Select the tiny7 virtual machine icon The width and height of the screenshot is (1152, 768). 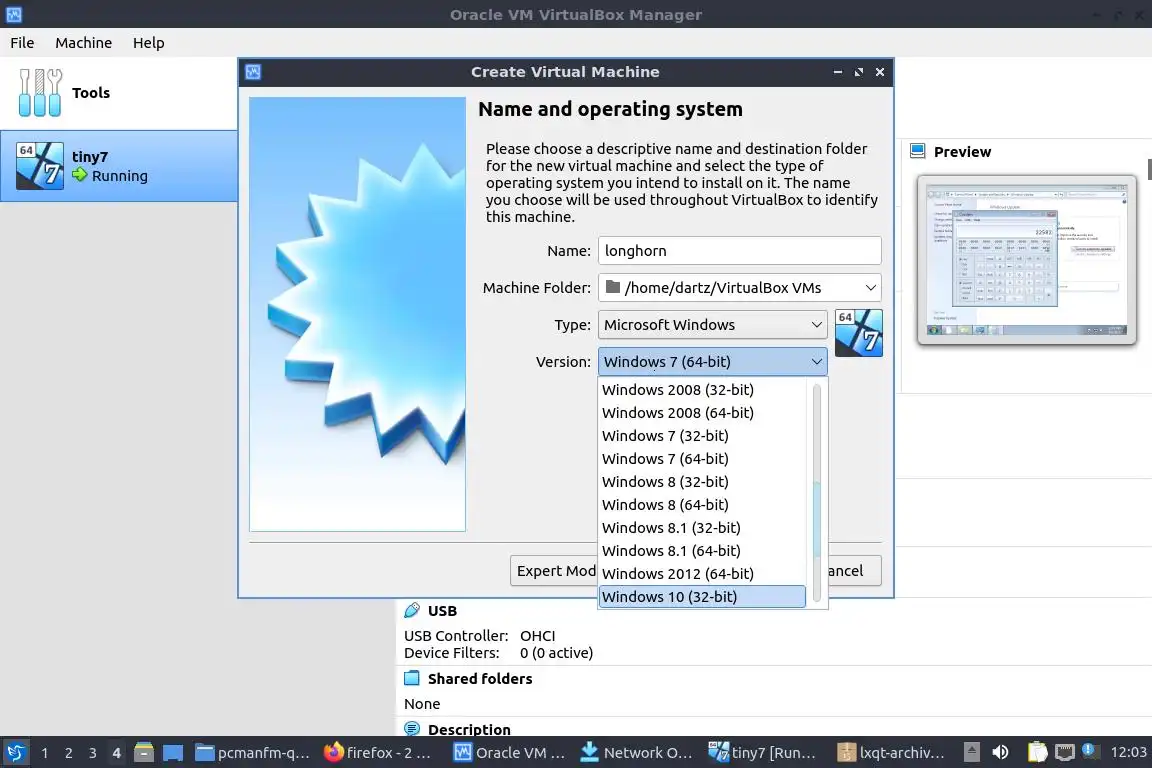(x=40, y=166)
